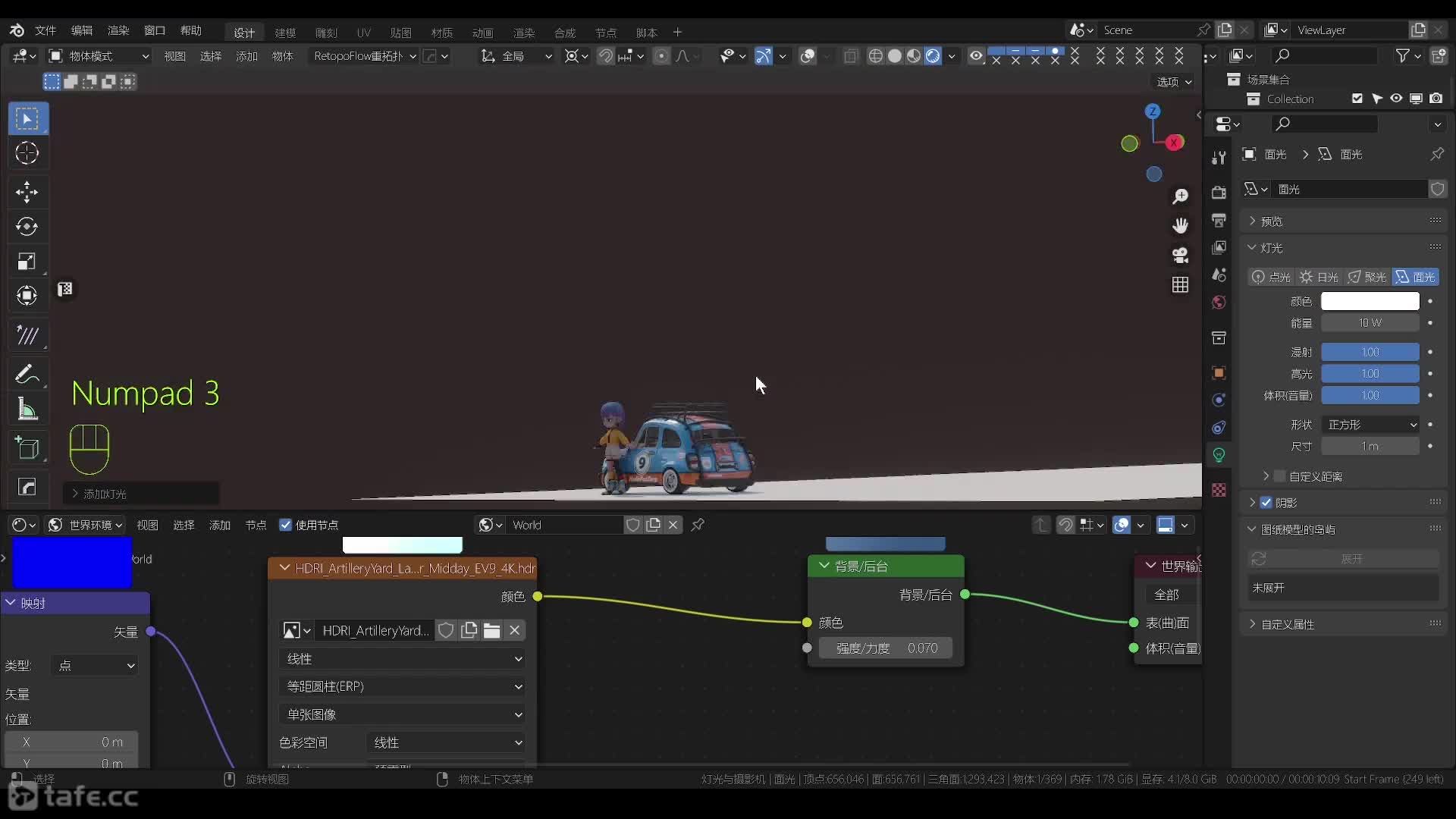Activate the 3D Cursor tool
1456x819 pixels.
(27, 153)
